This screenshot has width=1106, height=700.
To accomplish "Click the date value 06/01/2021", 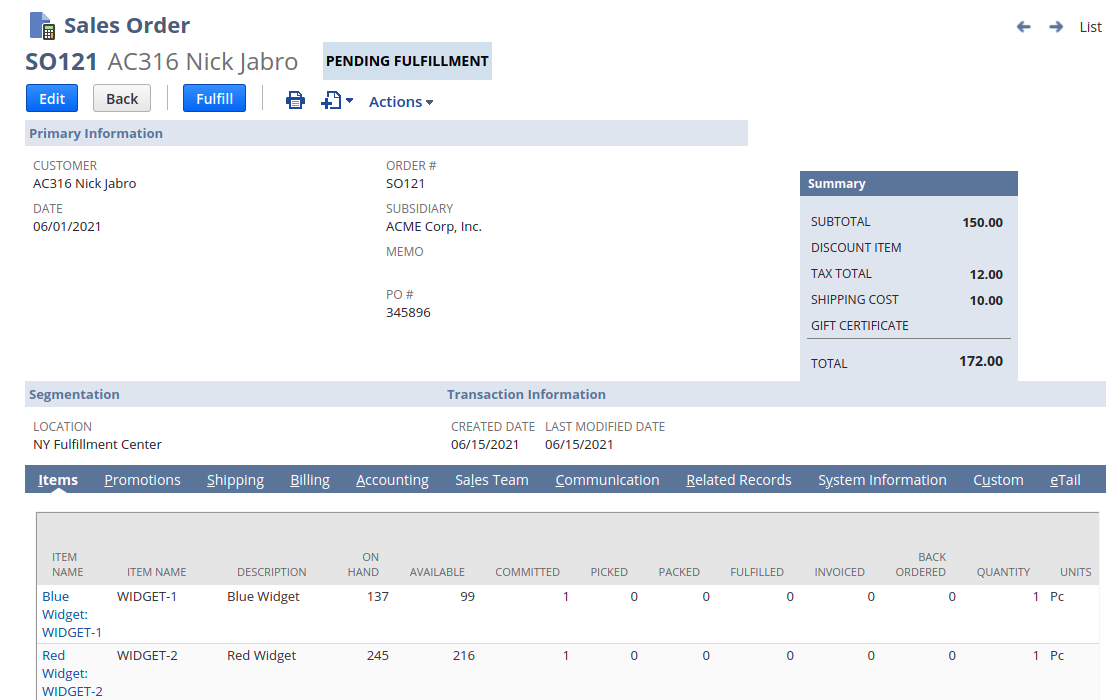I will (x=67, y=227).
